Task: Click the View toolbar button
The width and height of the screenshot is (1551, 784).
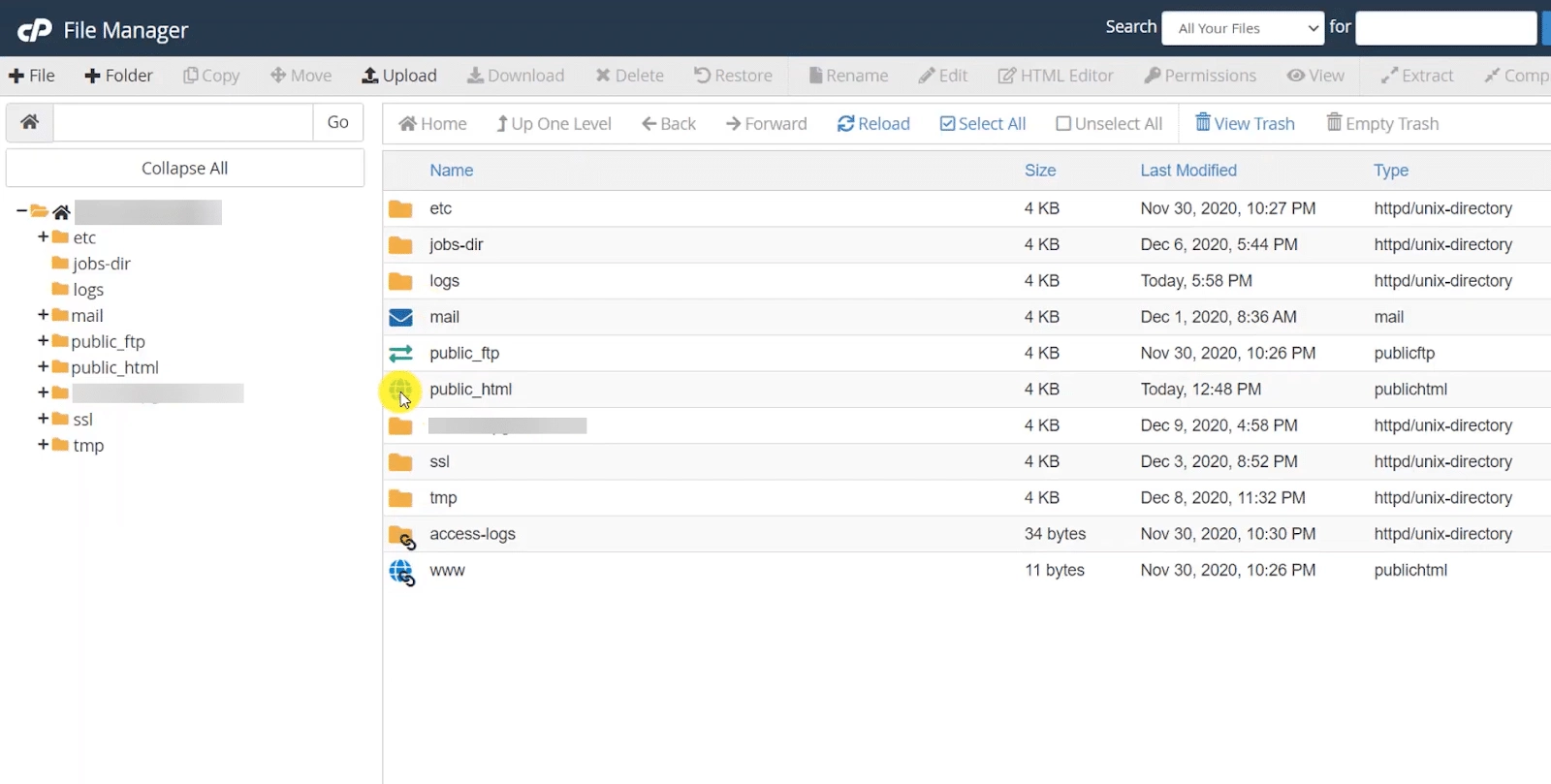Action: [1315, 76]
